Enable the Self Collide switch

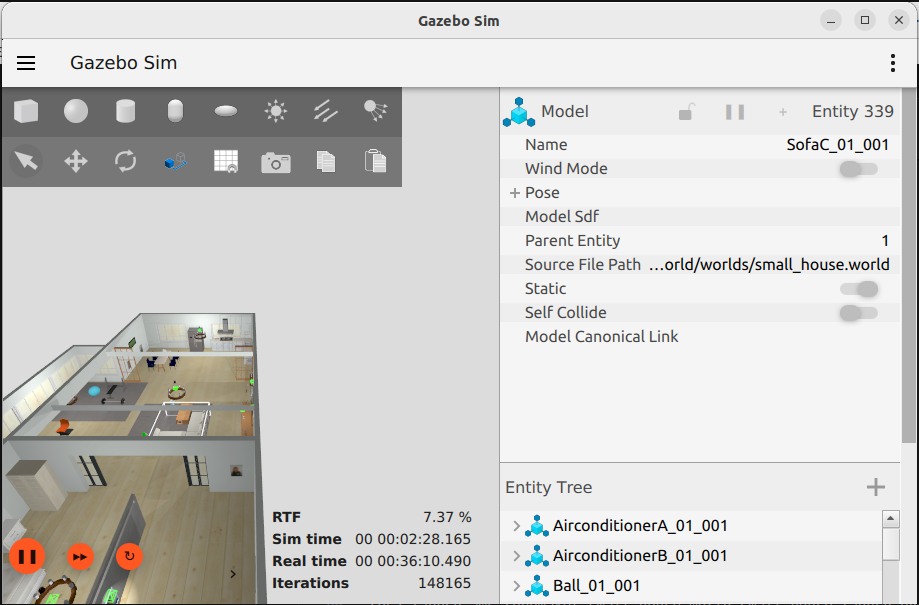[x=858, y=313]
